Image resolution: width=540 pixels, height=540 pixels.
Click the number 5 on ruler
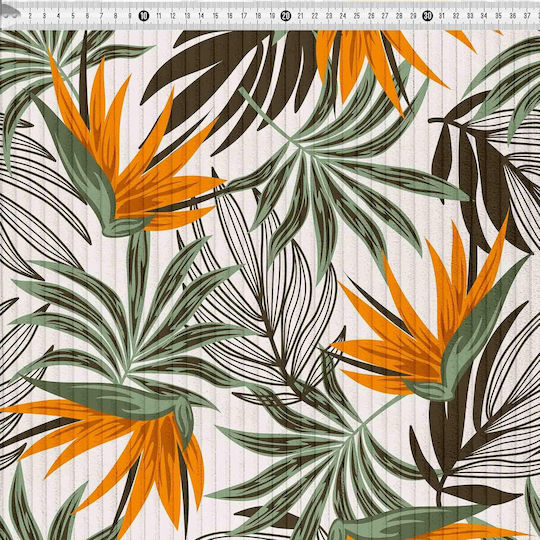coord(73,16)
